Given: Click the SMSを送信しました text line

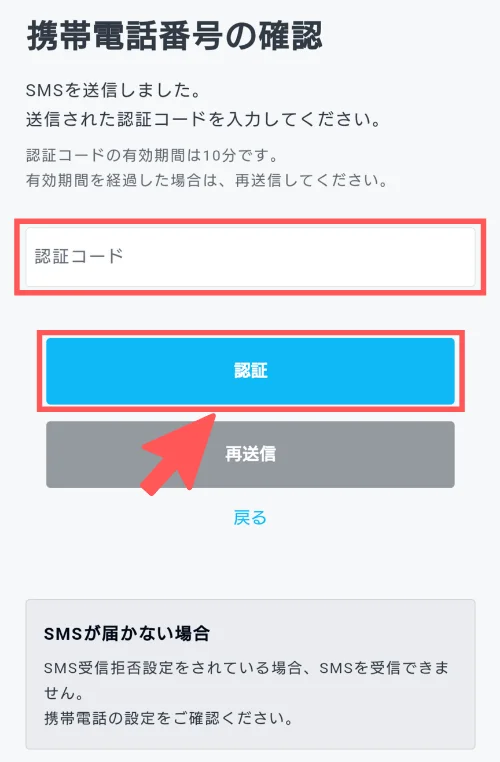Looking at the screenshot, I should 113,90.
